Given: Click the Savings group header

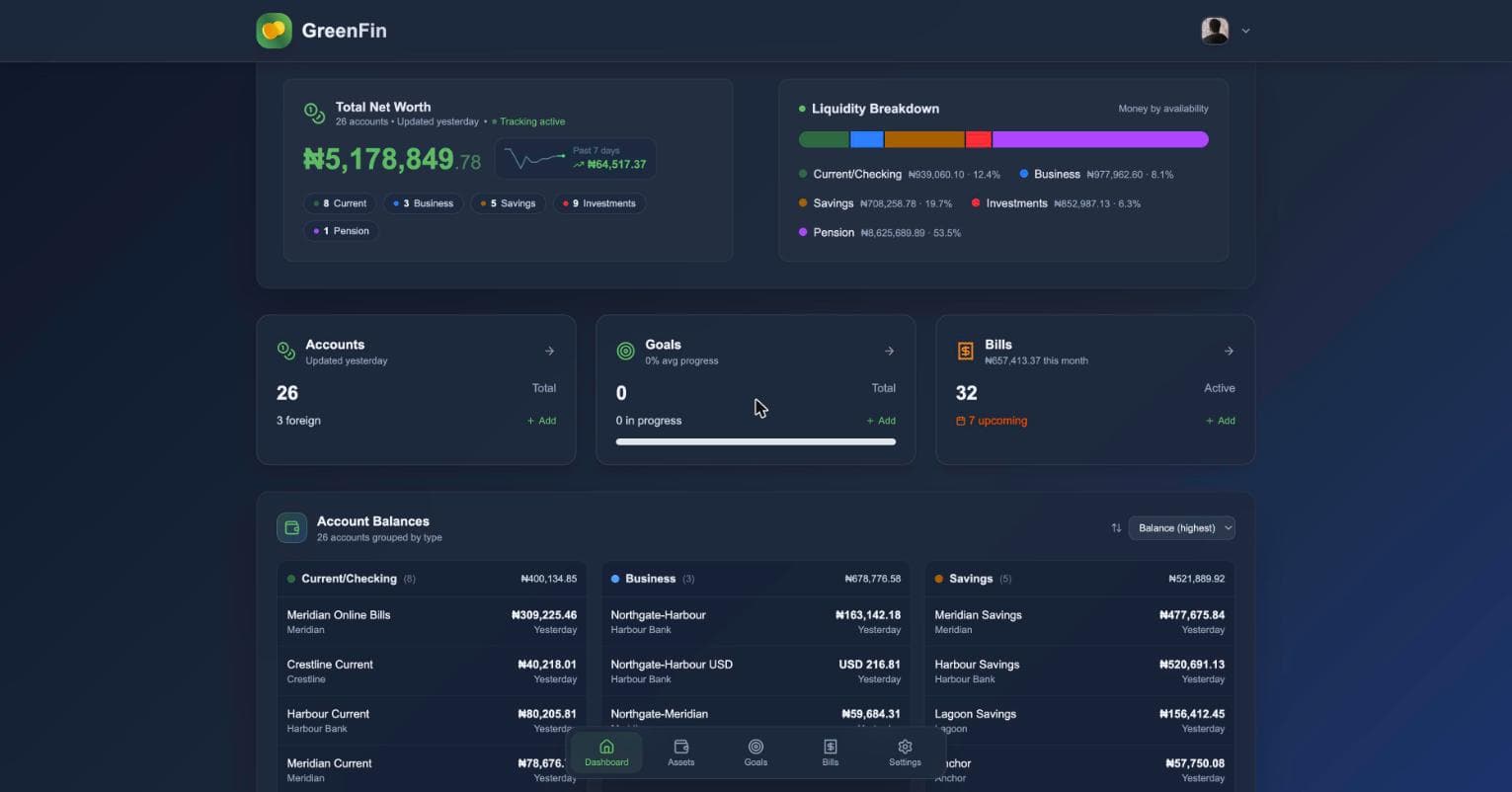Looking at the screenshot, I should 1079,579.
